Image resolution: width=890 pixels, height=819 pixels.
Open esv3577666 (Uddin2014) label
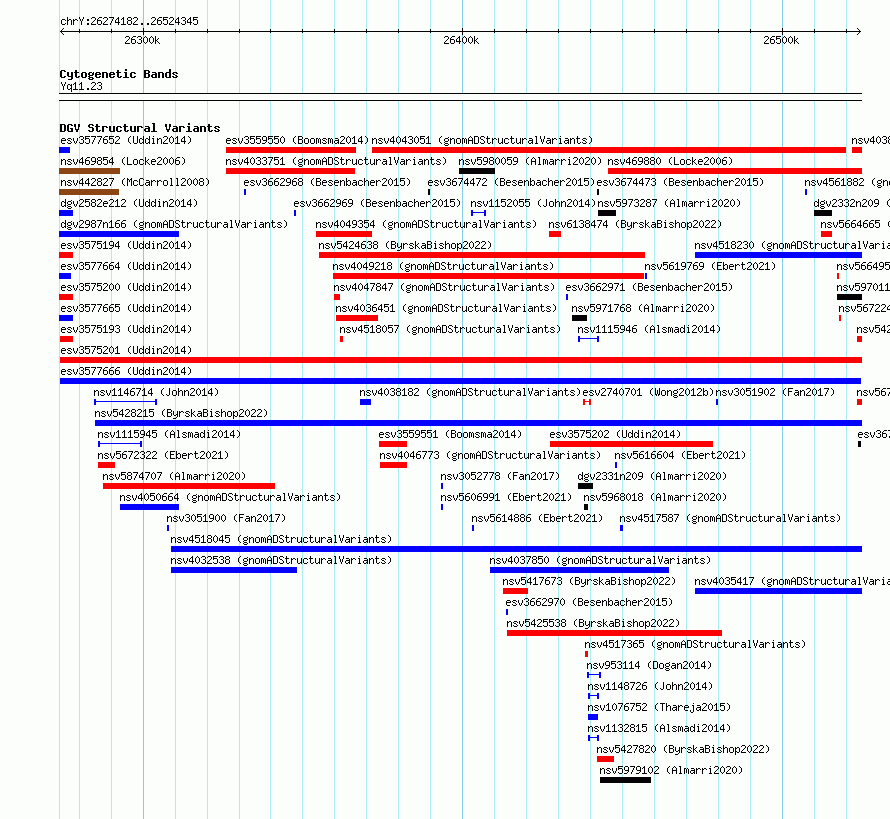(x=126, y=371)
